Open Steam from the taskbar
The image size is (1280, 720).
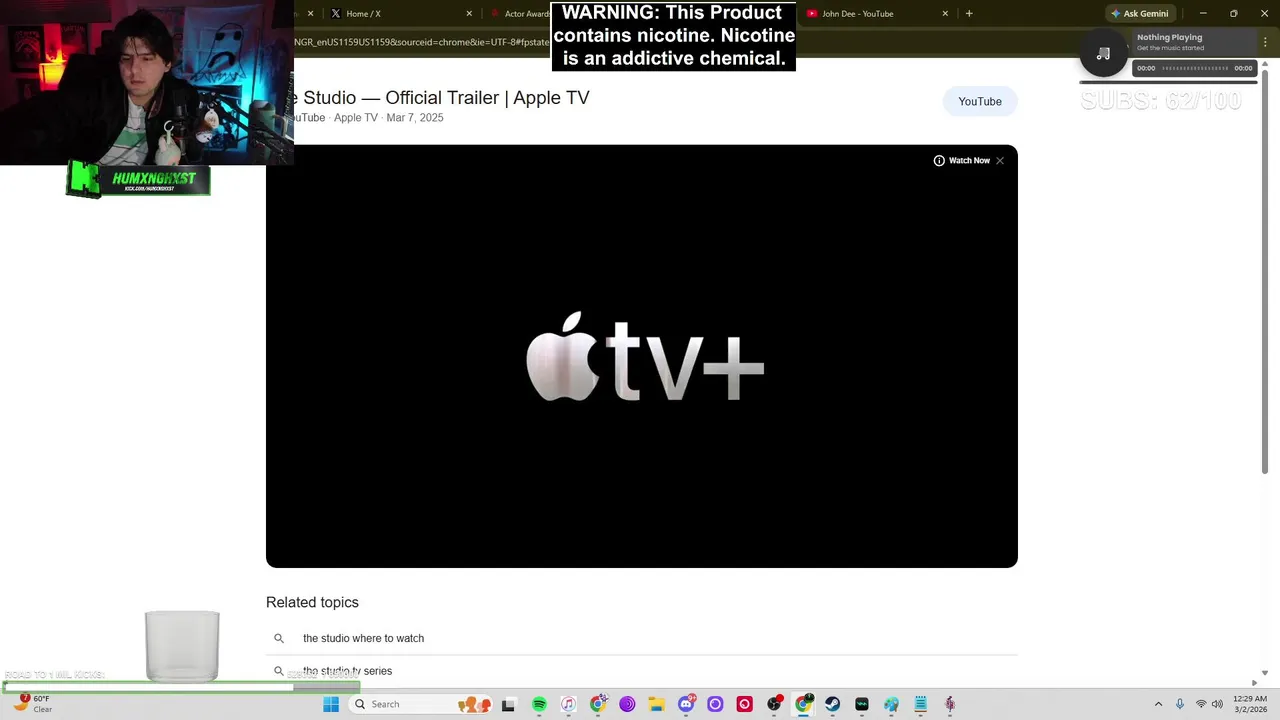832,704
